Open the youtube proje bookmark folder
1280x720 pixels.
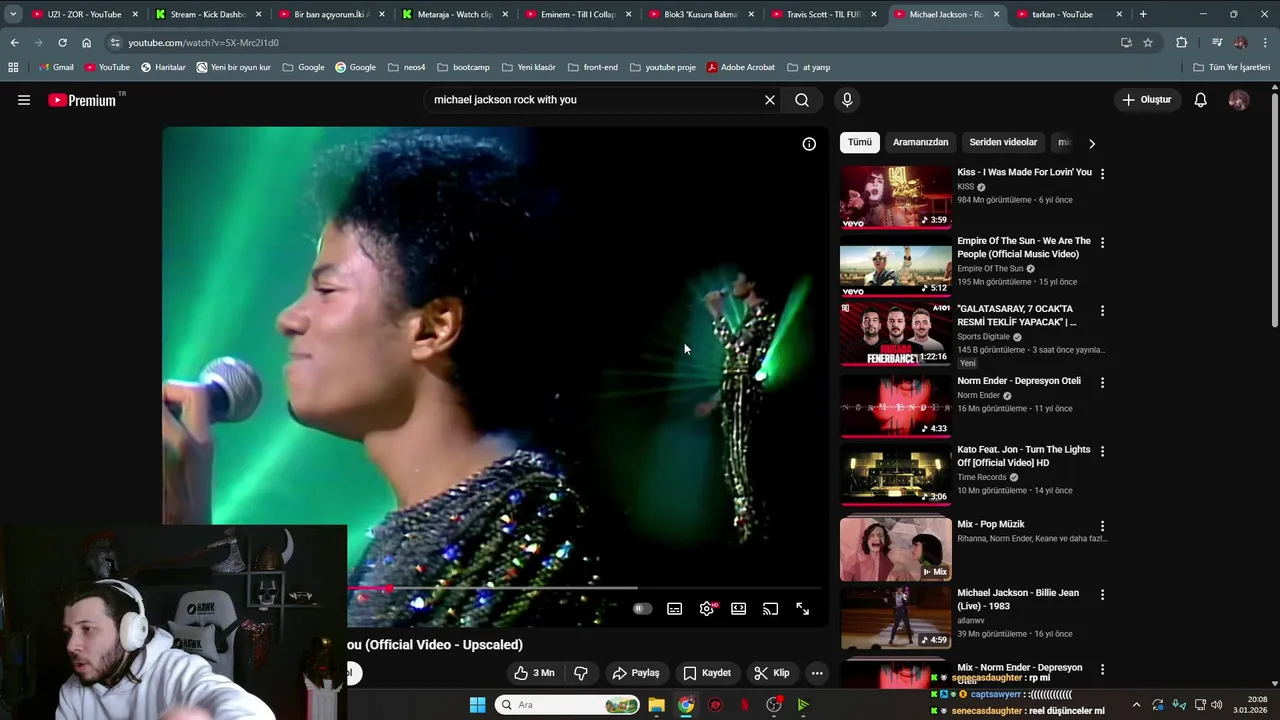(x=663, y=67)
